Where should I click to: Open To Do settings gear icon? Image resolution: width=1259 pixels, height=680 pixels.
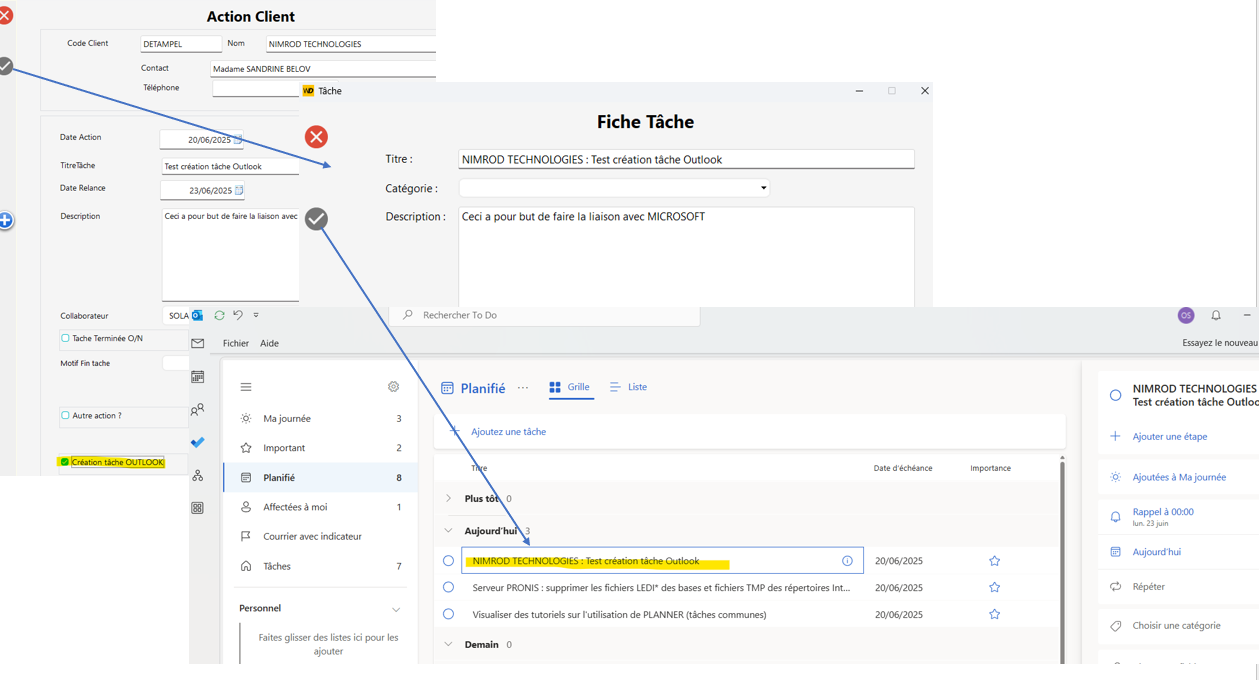(x=393, y=387)
